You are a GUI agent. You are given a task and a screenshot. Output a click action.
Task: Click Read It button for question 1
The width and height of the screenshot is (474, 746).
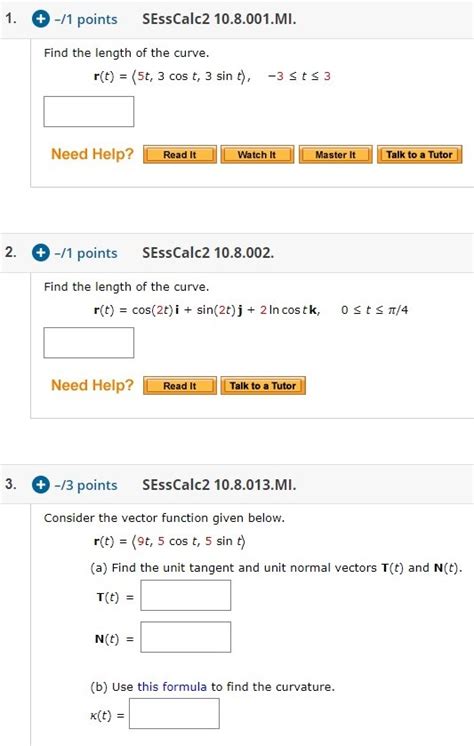(x=179, y=155)
